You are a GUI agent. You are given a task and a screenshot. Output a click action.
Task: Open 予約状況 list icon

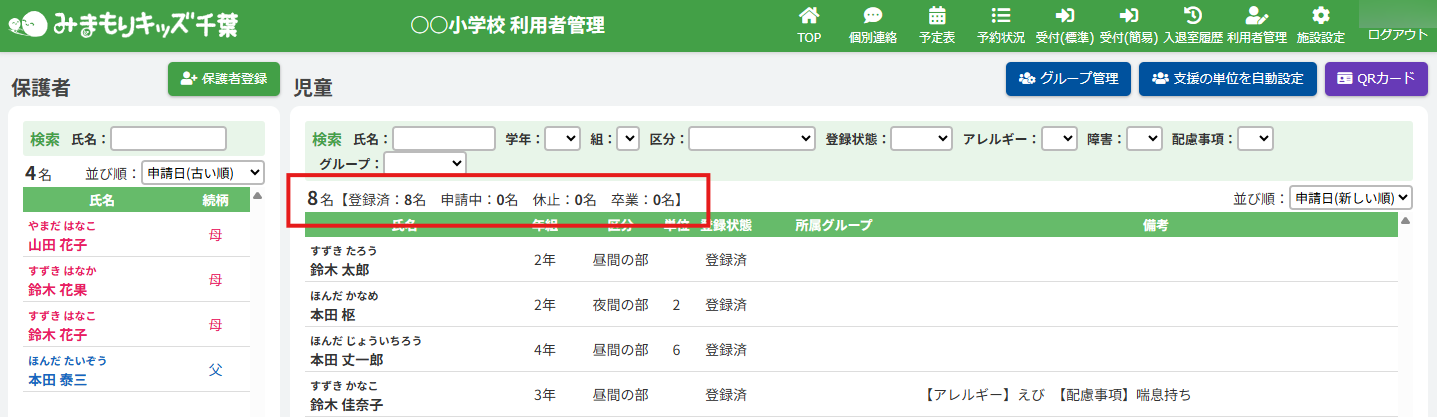[1000, 16]
